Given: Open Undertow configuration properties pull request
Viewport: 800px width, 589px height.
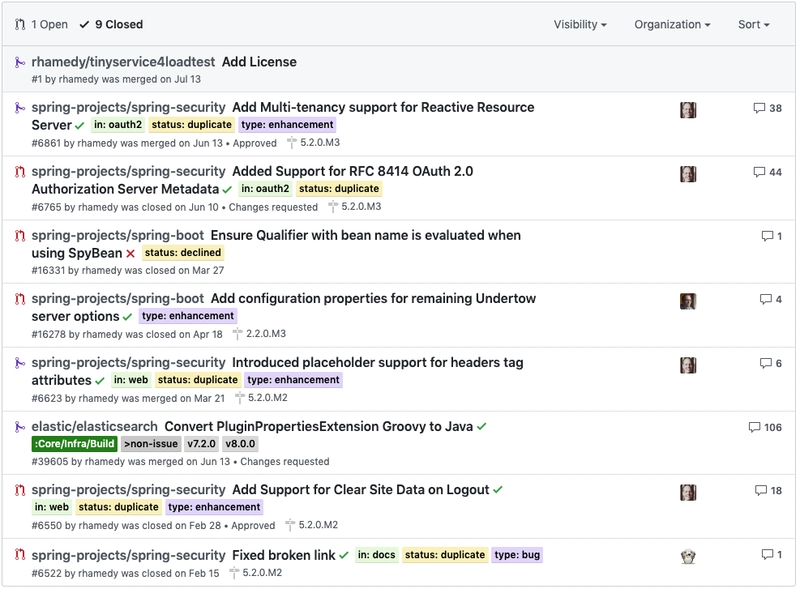Looking at the screenshot, I should point(373,299).
